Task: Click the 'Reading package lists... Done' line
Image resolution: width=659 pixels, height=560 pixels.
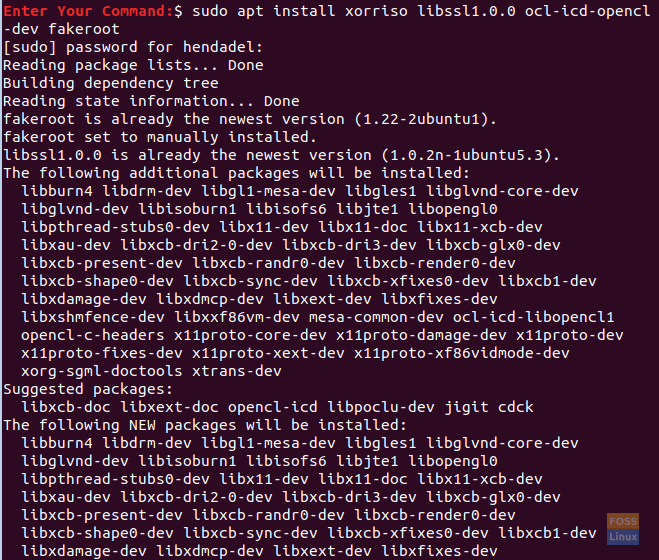Action: click(x=133, y=65)
